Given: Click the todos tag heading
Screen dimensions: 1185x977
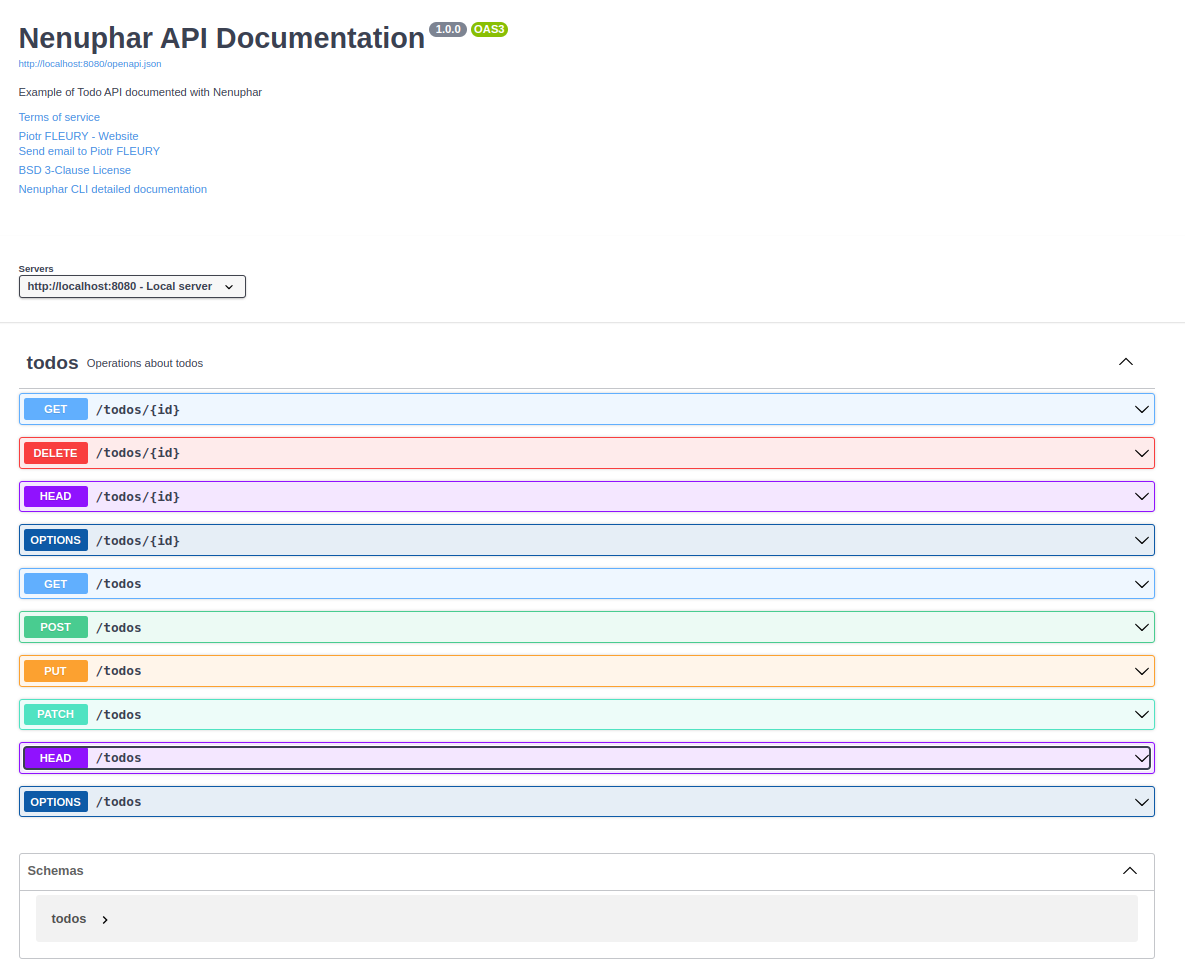Looking at the screenshot, I should point(52,363).
